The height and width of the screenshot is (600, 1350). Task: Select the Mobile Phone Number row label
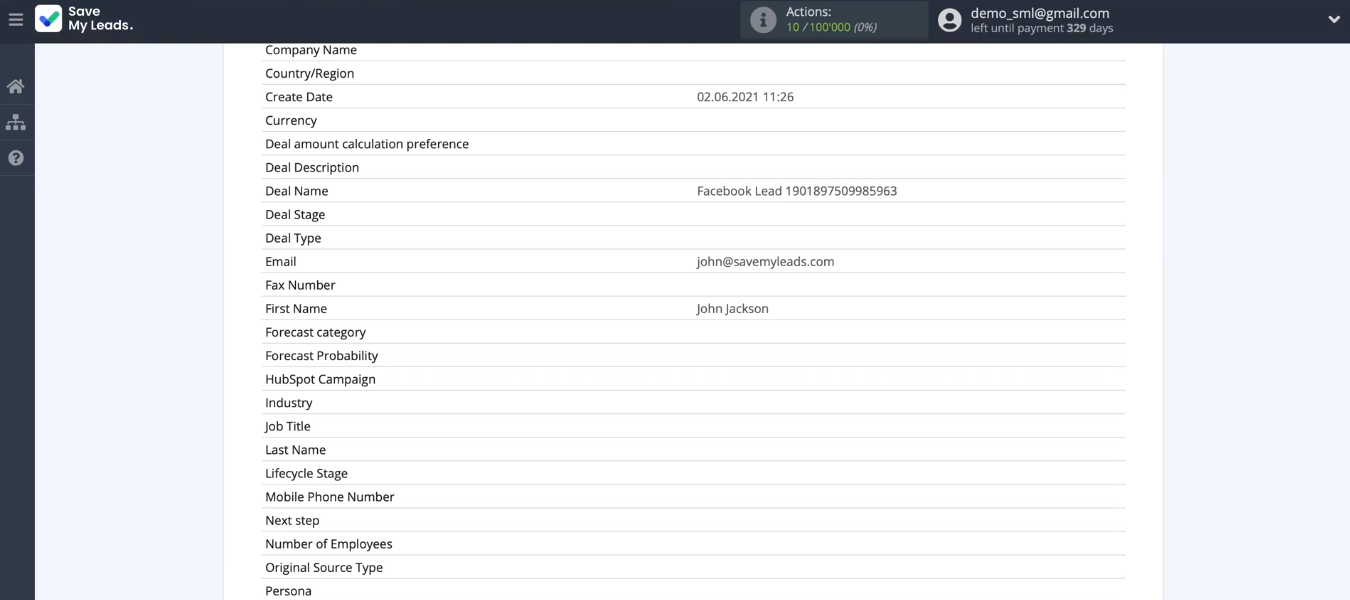coord(330,497)
